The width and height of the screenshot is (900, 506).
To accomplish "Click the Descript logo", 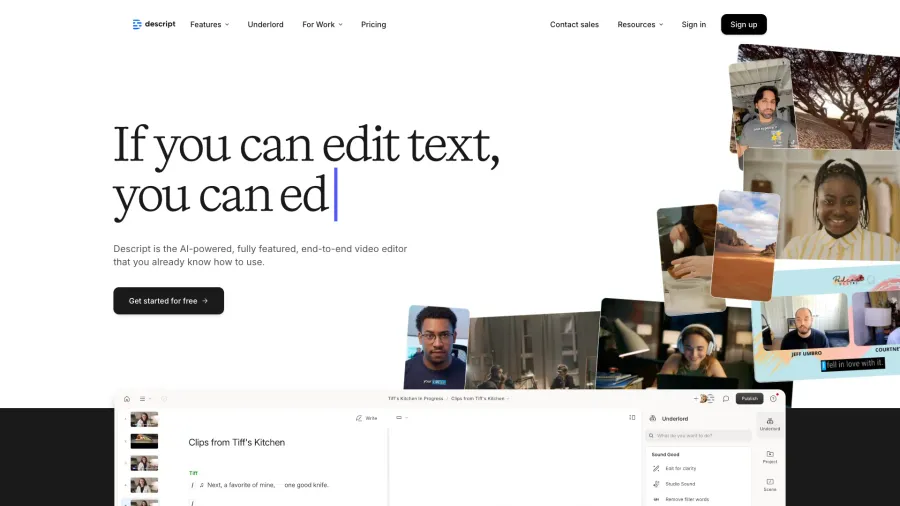I will [154, 24].
